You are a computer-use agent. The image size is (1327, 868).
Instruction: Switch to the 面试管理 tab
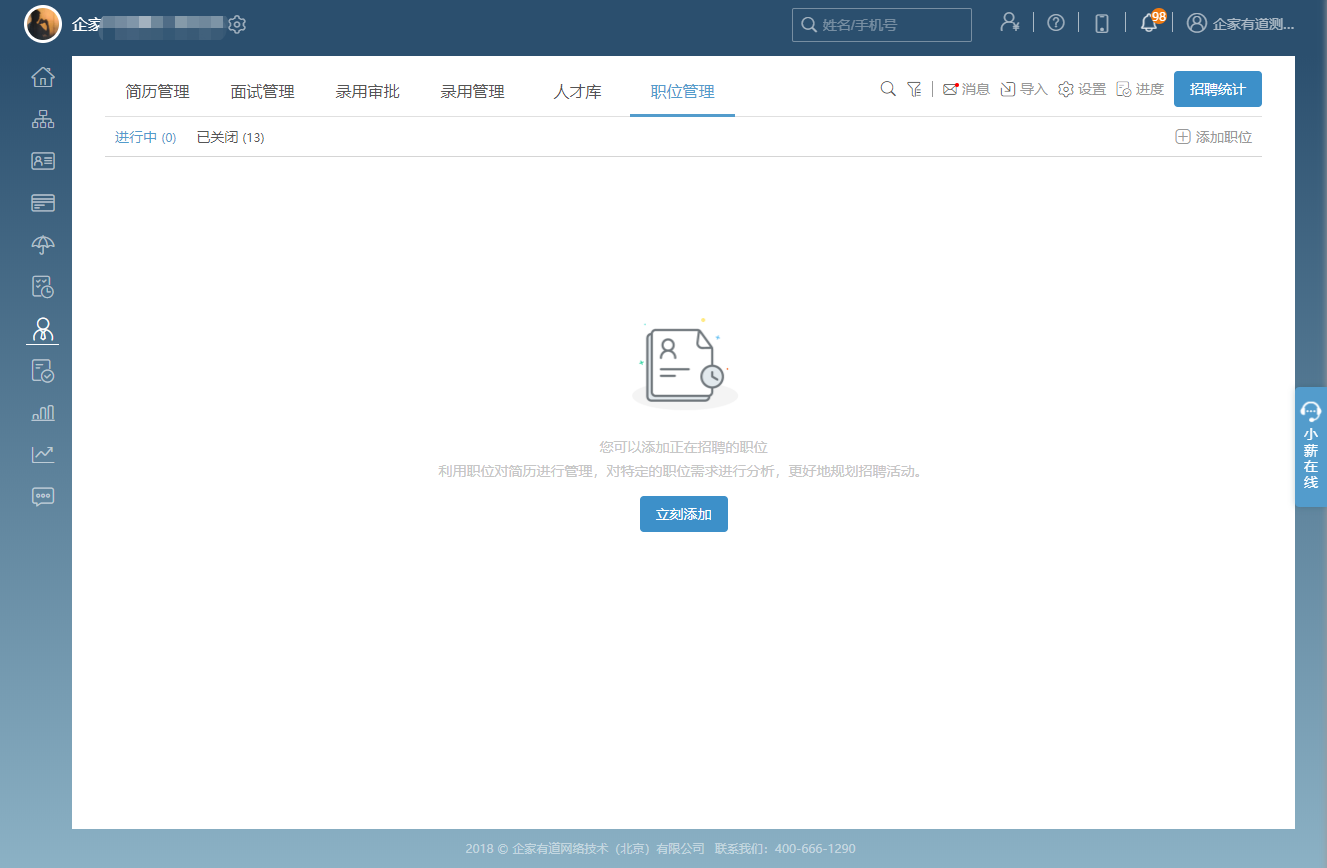tap(263, 92)
